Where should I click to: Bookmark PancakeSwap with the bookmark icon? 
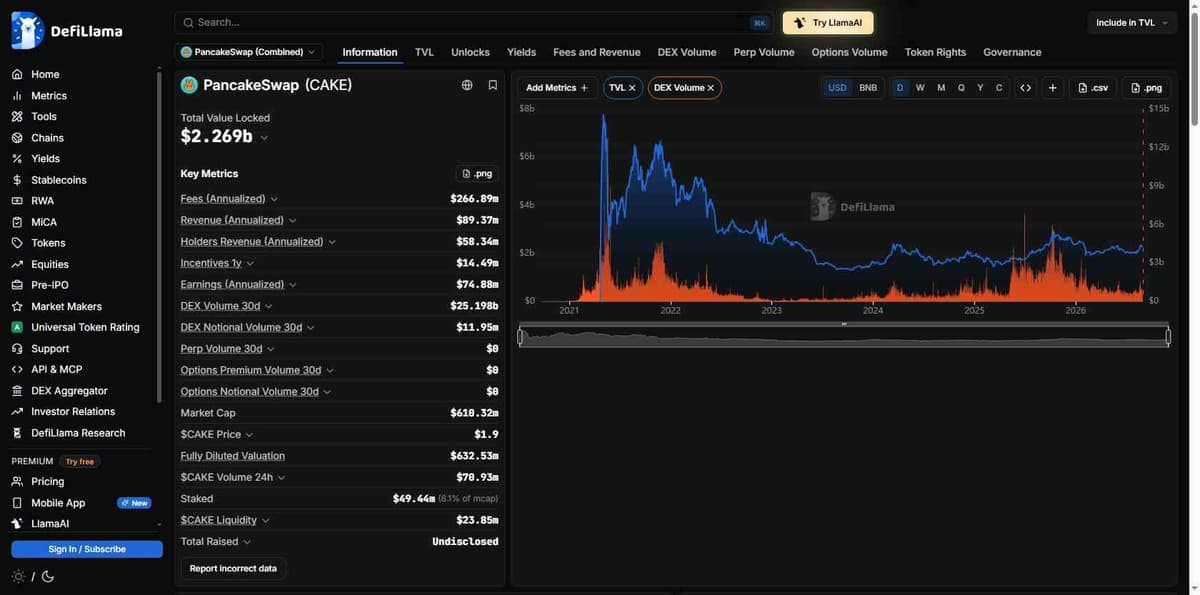click(493, 85)
